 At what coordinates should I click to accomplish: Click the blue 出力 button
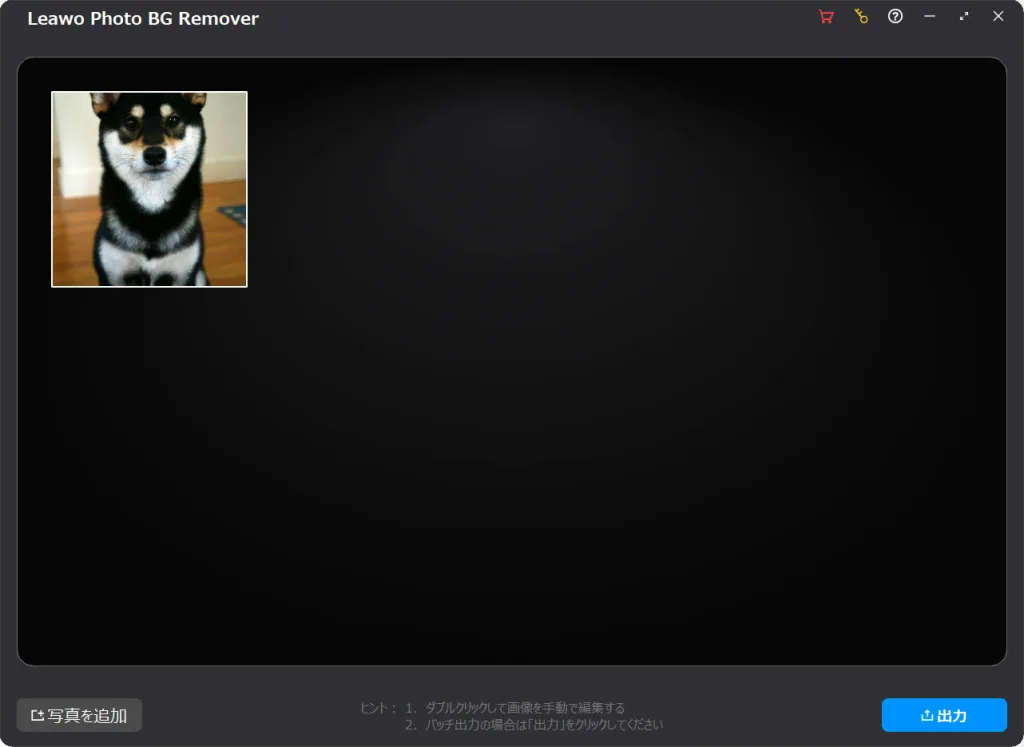click(x=944, y=715)
